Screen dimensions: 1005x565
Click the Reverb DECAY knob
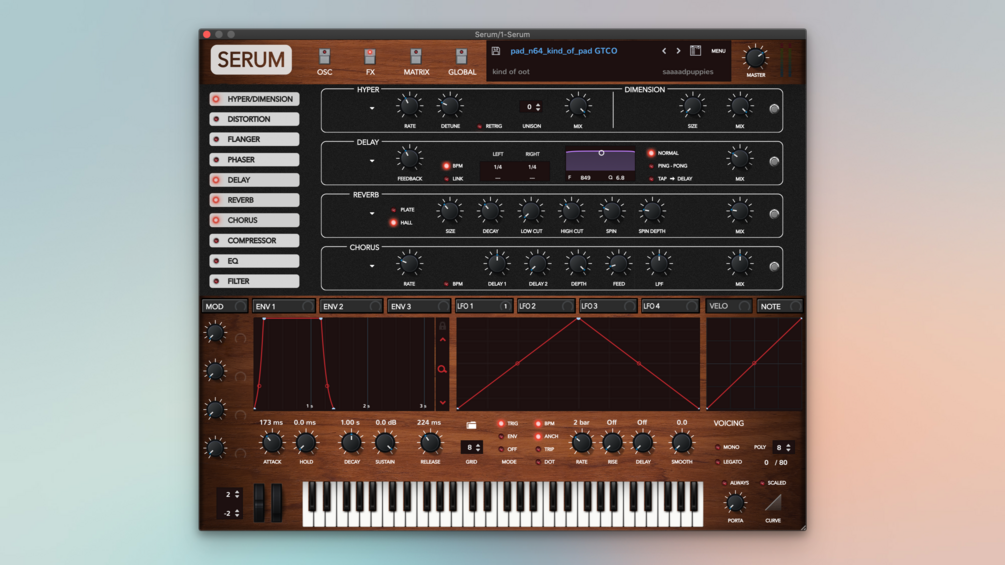[490, 211]
